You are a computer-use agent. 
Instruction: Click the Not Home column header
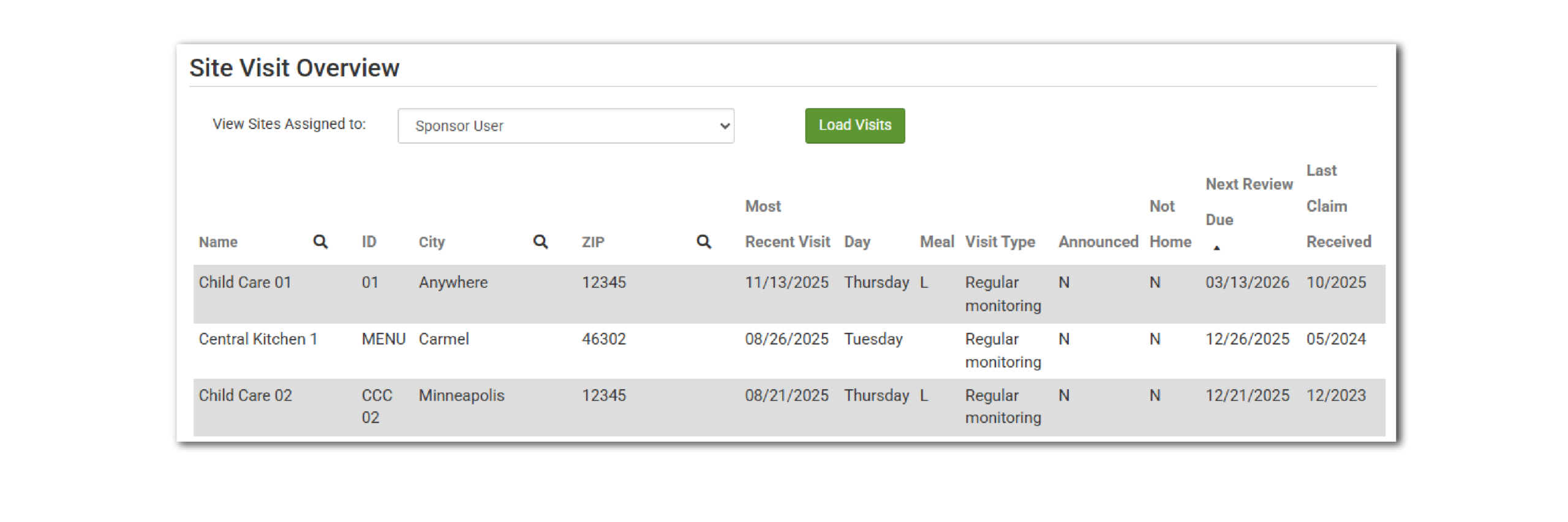point(1170,242)
